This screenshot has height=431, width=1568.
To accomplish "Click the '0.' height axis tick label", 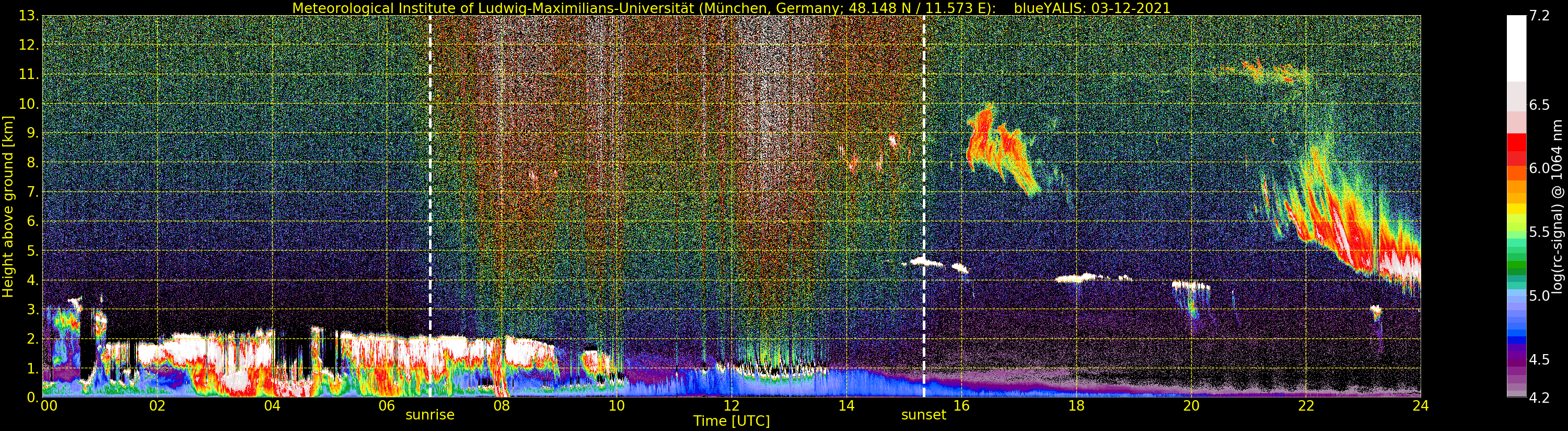I will click(x=33, y=397).
